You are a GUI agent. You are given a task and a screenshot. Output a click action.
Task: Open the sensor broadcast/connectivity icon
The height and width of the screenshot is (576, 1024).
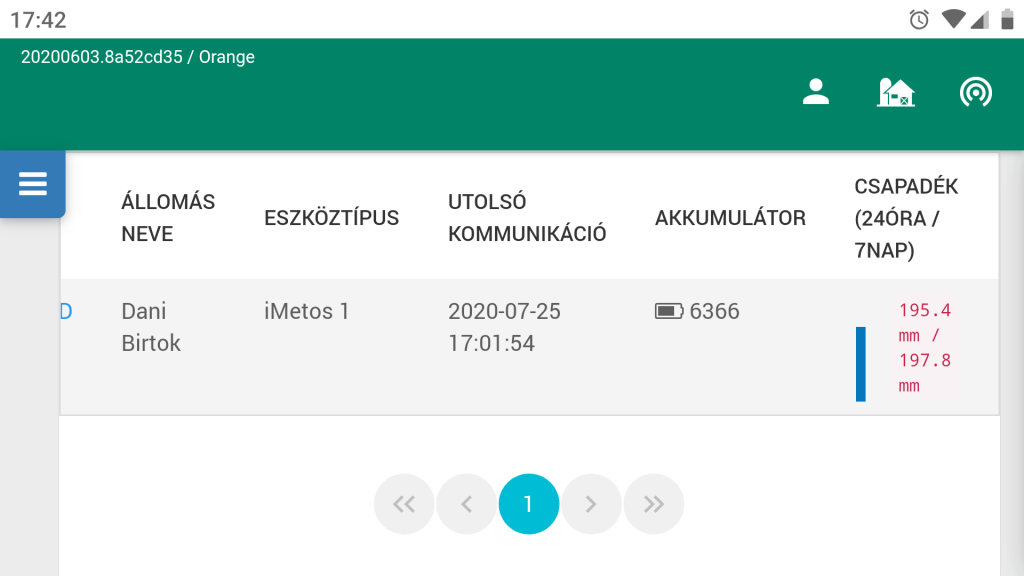pos(975,92)
